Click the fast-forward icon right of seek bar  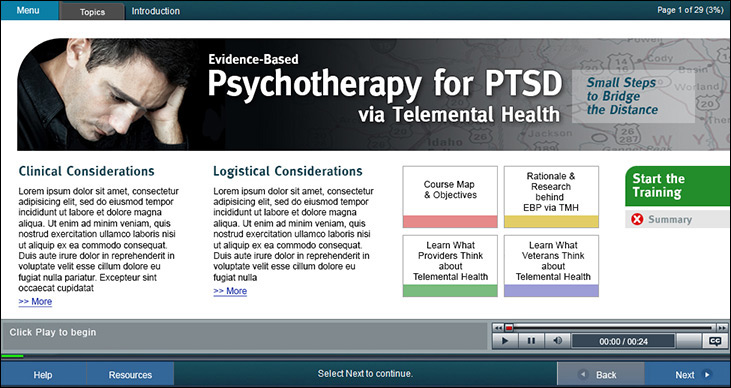(x=722, y=328)
